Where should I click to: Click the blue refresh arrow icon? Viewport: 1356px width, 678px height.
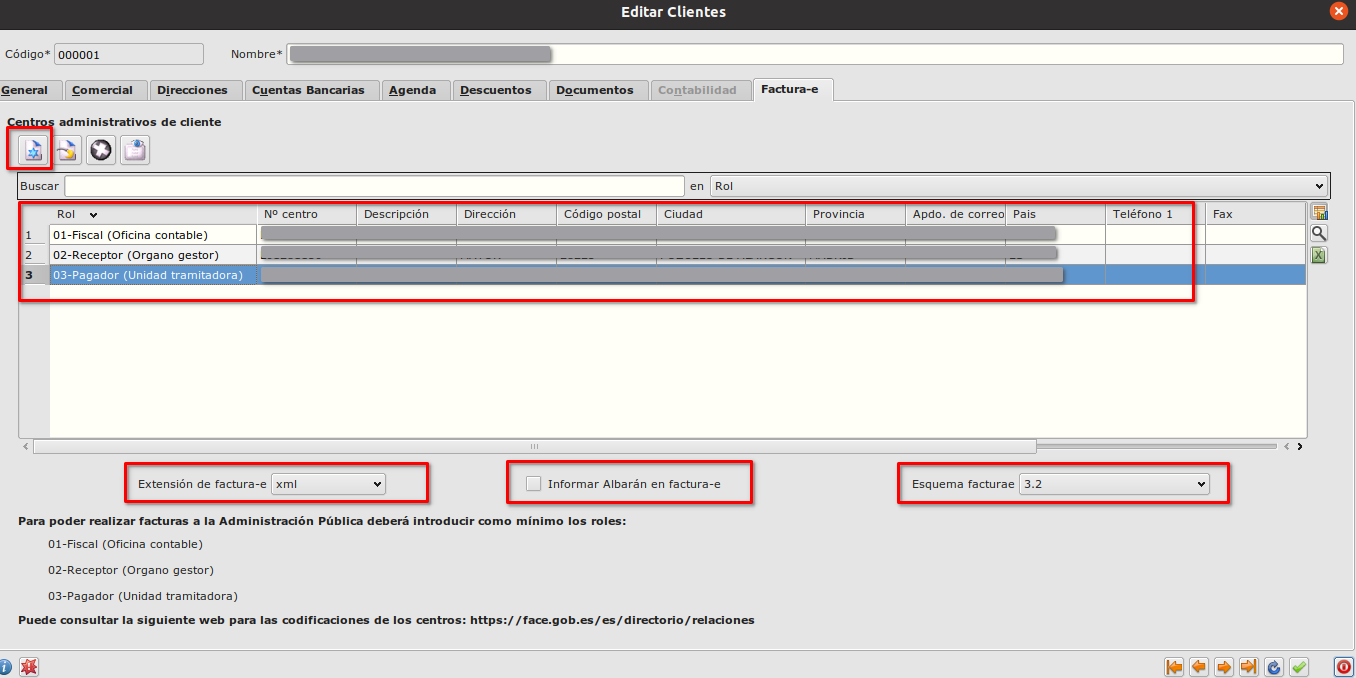tap(1274, 667)
